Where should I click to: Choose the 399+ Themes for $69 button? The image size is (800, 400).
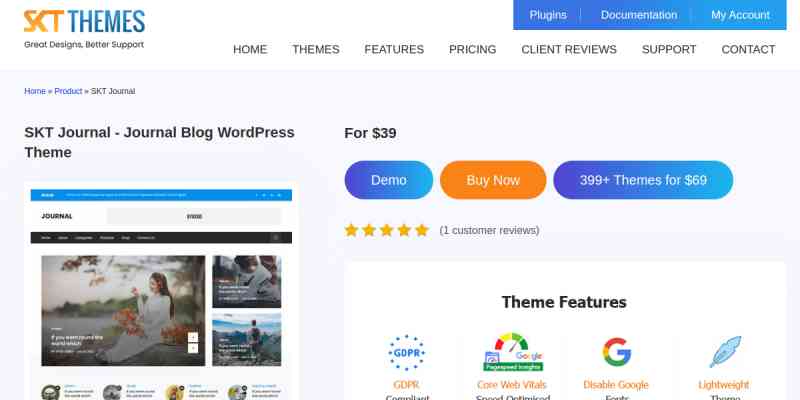pos(643,180)
